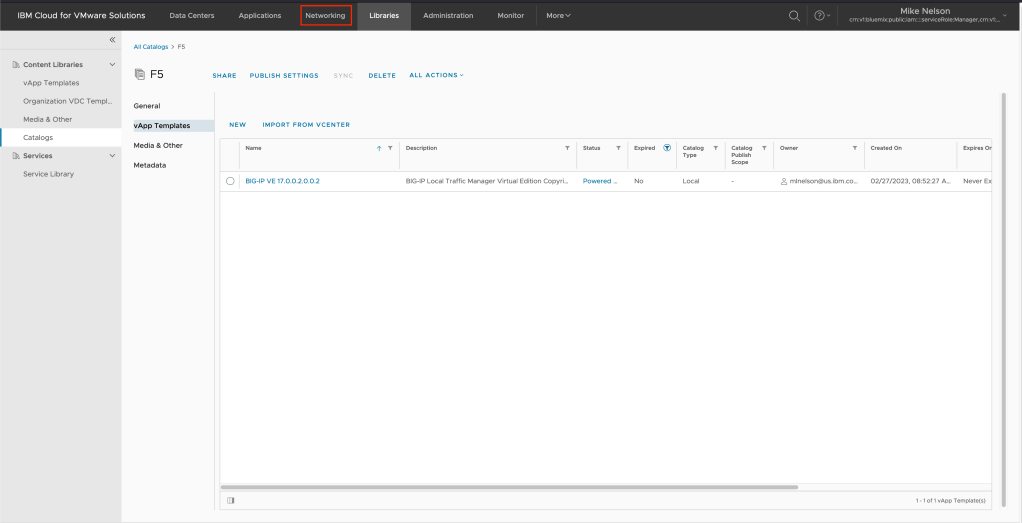This screenshot has height=523, width=1022.
Task: Collapse the Content Libraries section
Action: coord(112,64)
